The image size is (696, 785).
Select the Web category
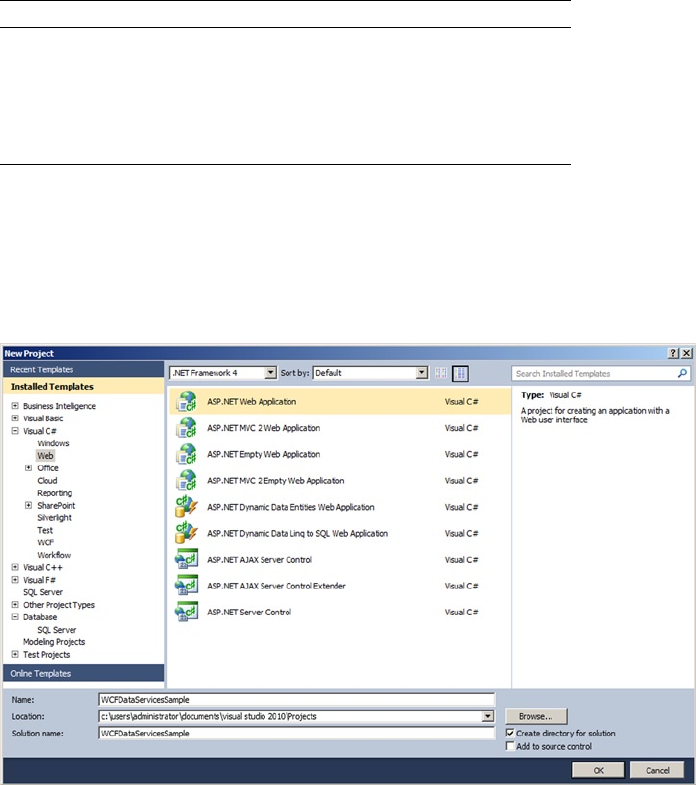(x=45, y=456)
